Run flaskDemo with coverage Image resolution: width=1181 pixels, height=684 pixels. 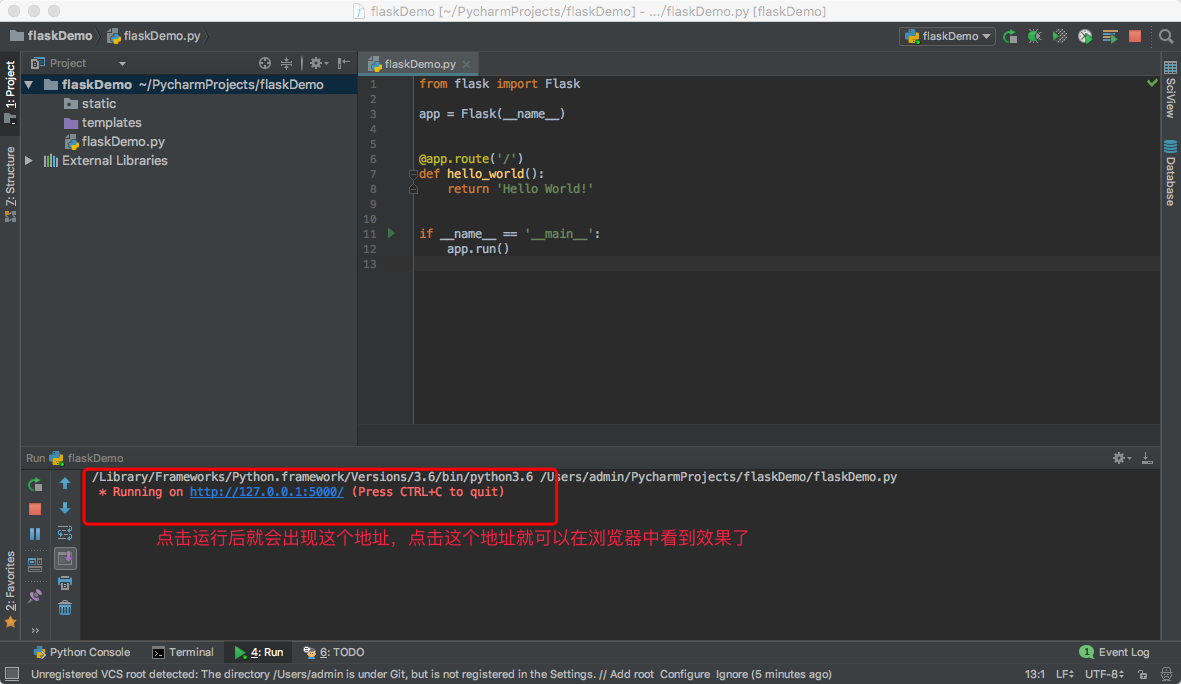pos(1060,36)
